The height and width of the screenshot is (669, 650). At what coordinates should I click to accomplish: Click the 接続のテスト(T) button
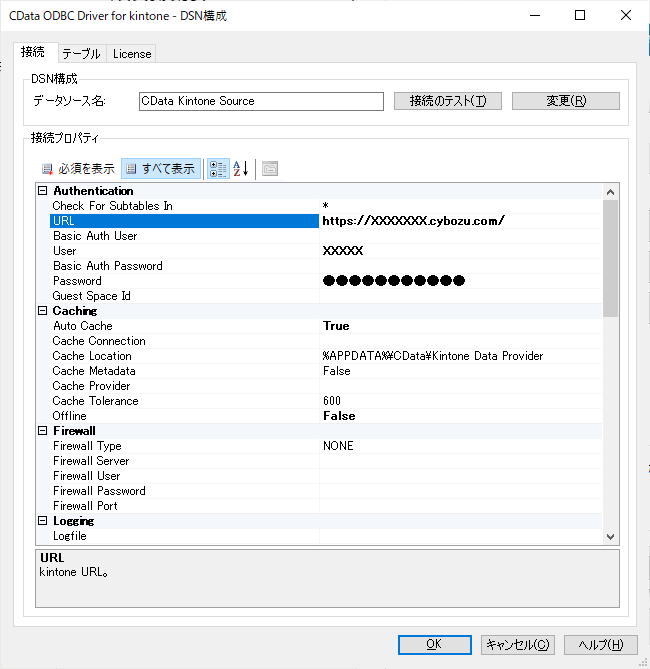tap(448, 101)
